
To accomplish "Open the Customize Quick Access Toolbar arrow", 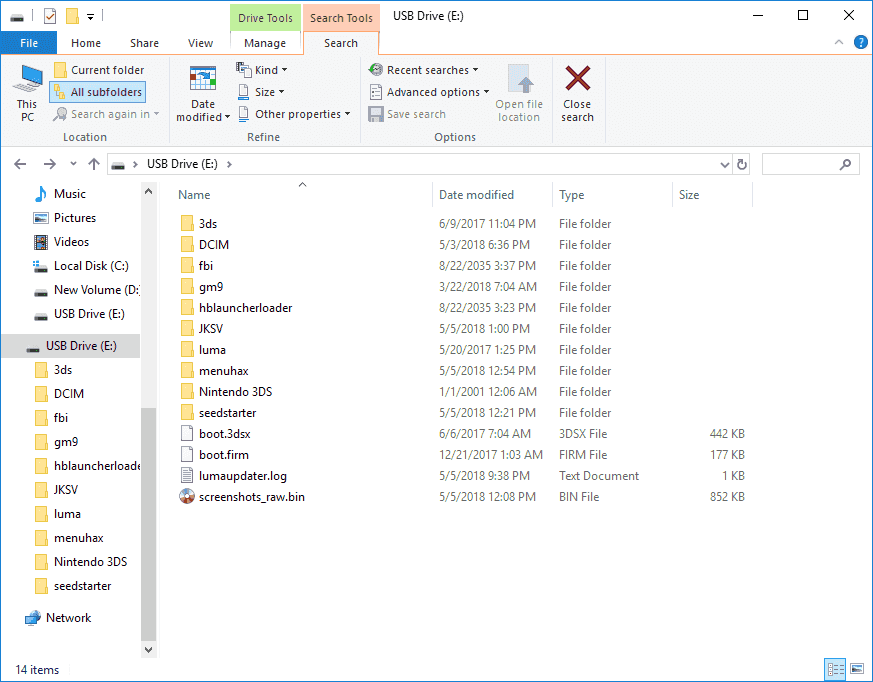I will tap(90, 17).
